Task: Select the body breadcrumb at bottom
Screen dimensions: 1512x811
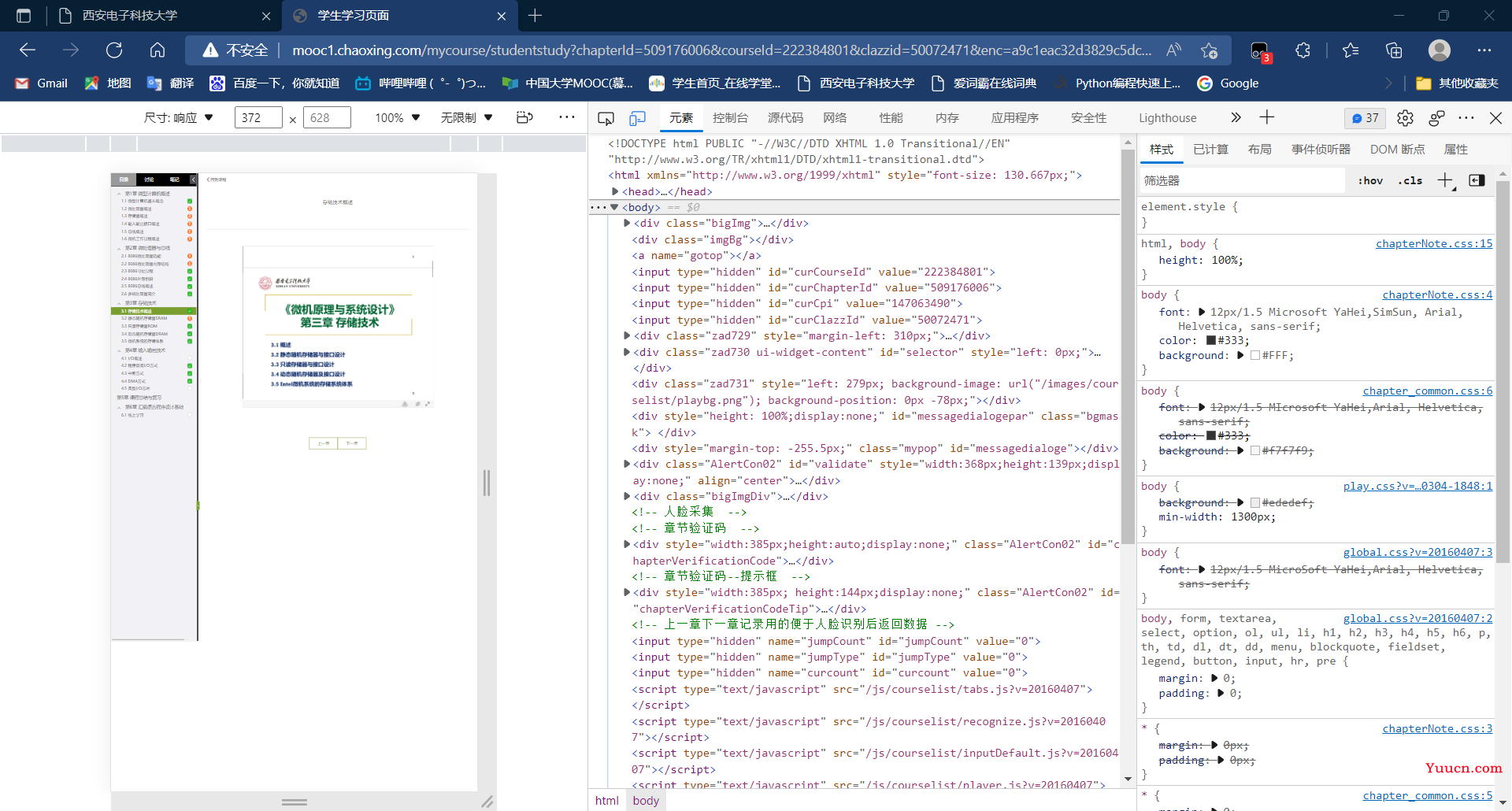Action: tap(646, 801)
